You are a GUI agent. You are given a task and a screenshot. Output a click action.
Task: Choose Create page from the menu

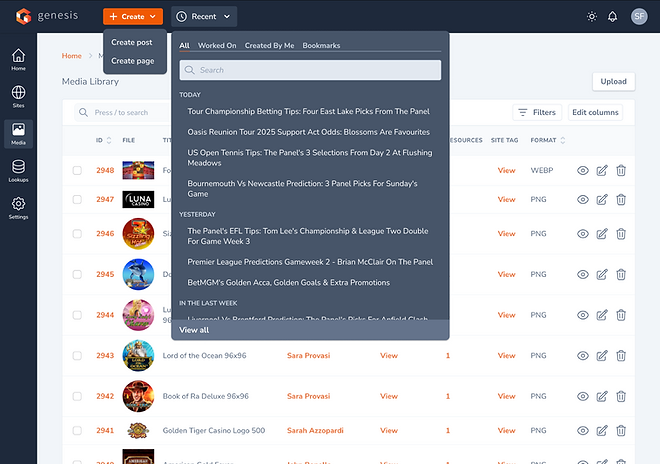pos(133,61)
